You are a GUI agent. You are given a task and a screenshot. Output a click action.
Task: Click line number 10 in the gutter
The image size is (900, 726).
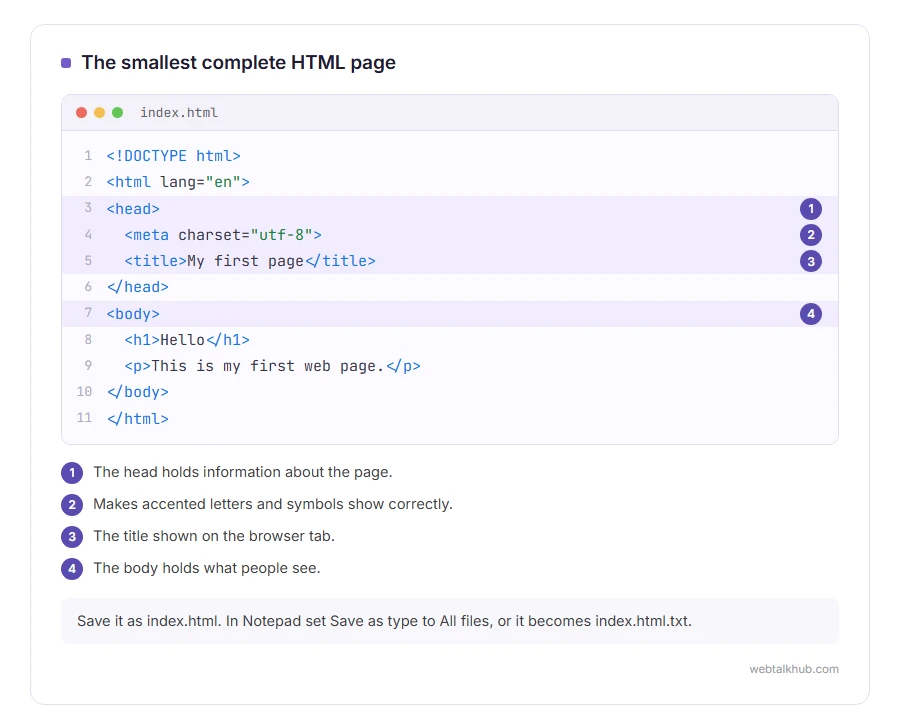point(84,391)
